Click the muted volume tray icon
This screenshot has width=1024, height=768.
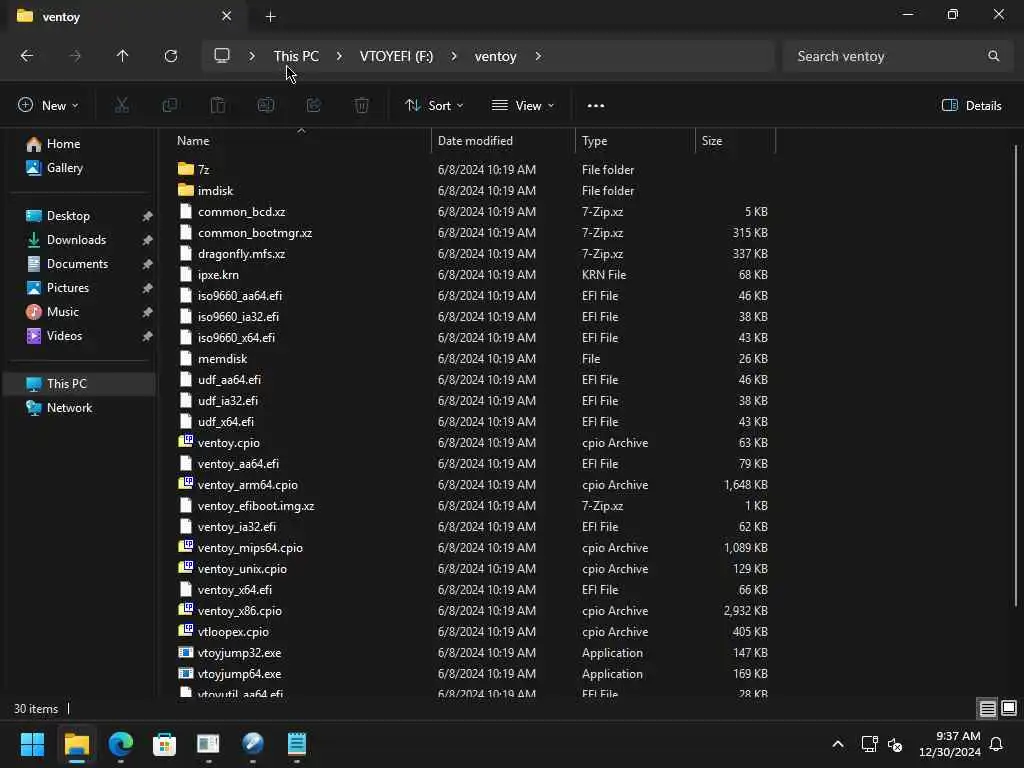(x=895, y=744)
